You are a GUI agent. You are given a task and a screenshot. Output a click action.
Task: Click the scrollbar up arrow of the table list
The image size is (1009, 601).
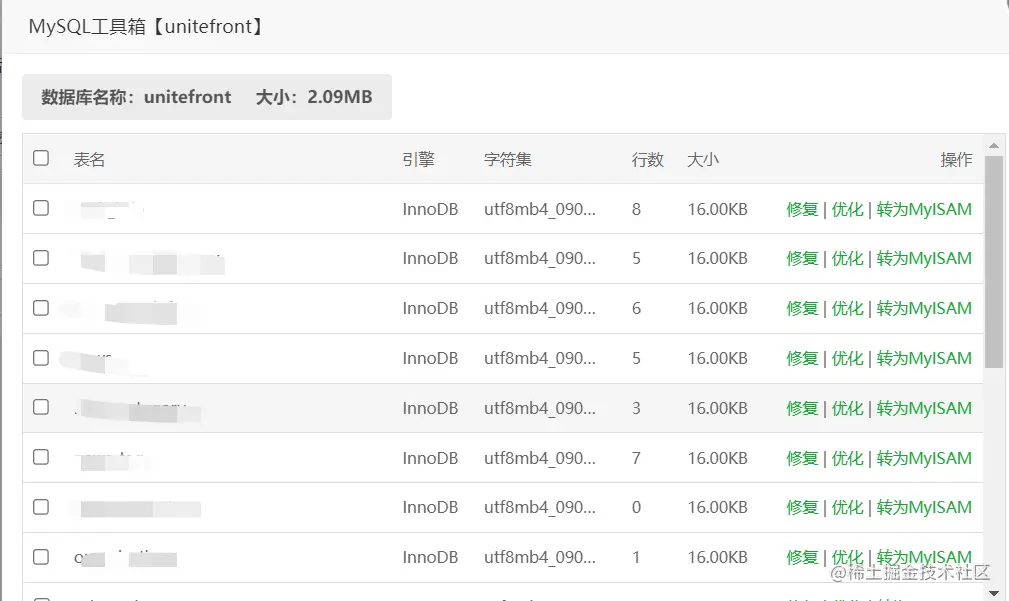tap(994, 145)
